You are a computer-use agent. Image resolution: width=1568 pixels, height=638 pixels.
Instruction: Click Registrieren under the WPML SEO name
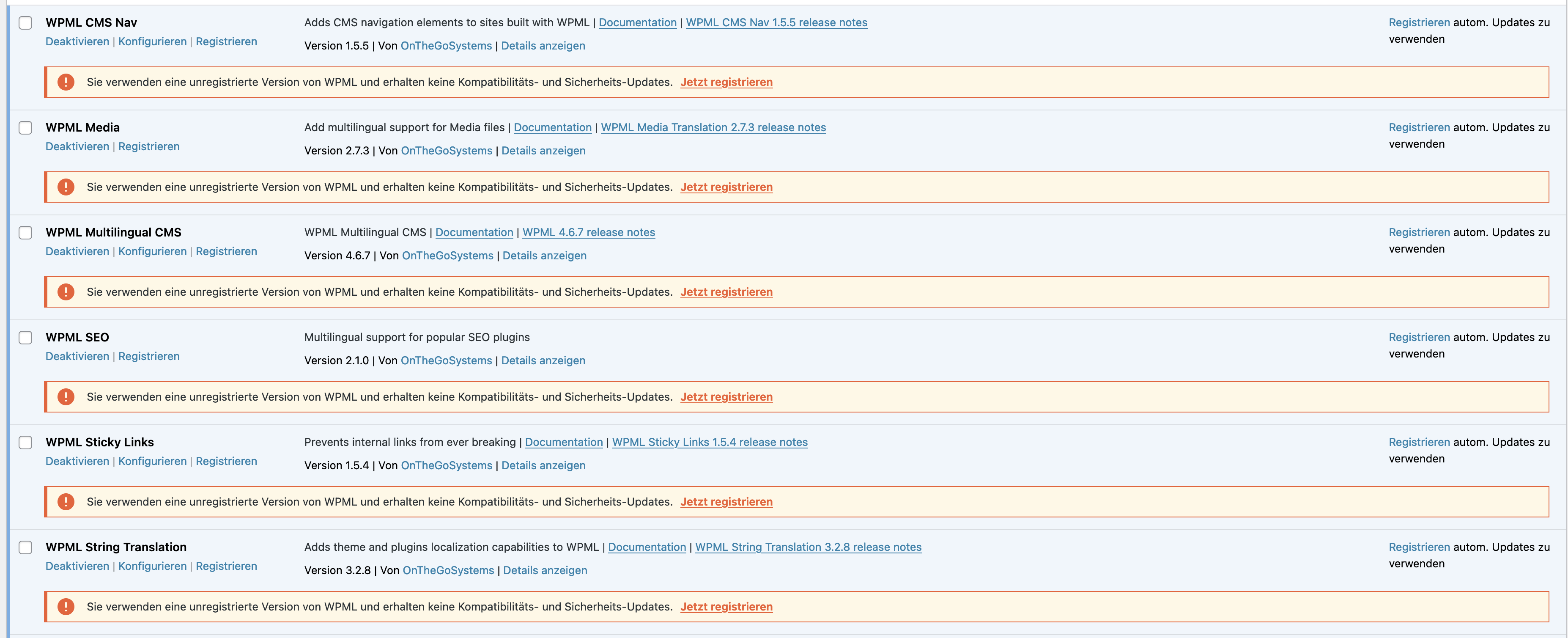149,356
